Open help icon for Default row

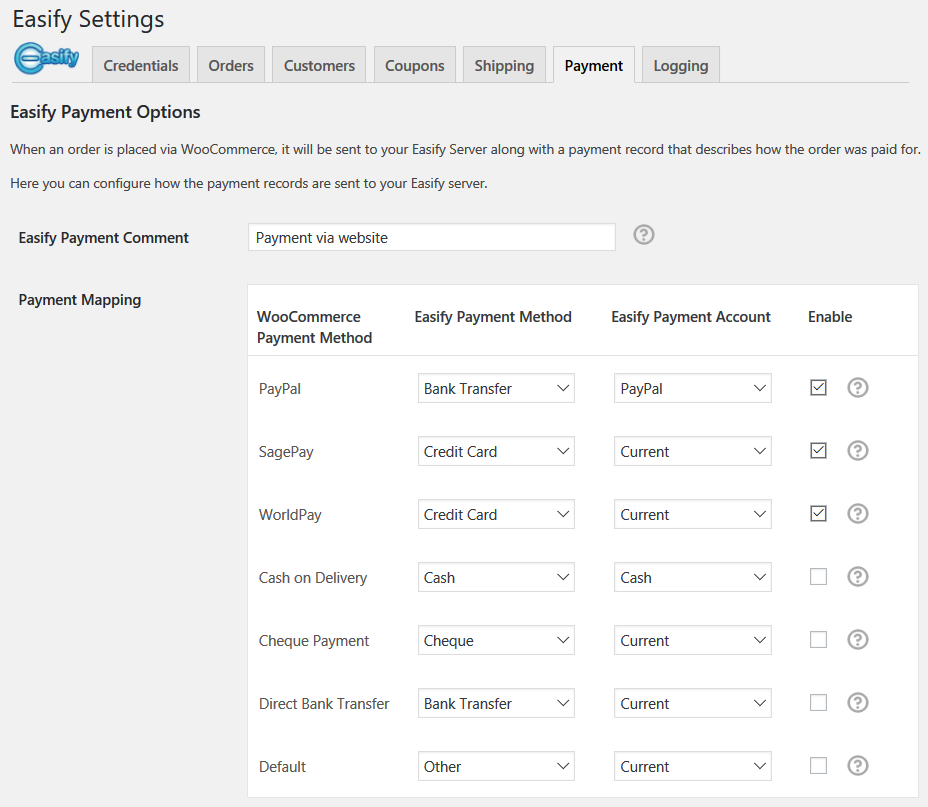point(858,766)
